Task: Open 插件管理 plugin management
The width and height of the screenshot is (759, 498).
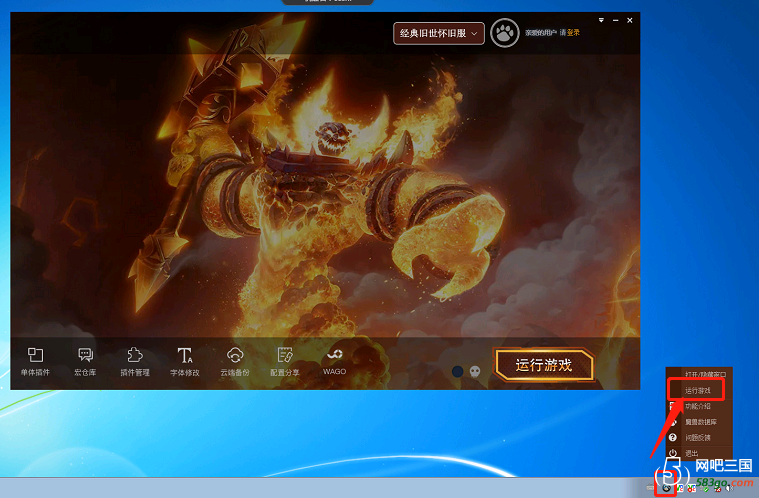Action: [135, 362]
